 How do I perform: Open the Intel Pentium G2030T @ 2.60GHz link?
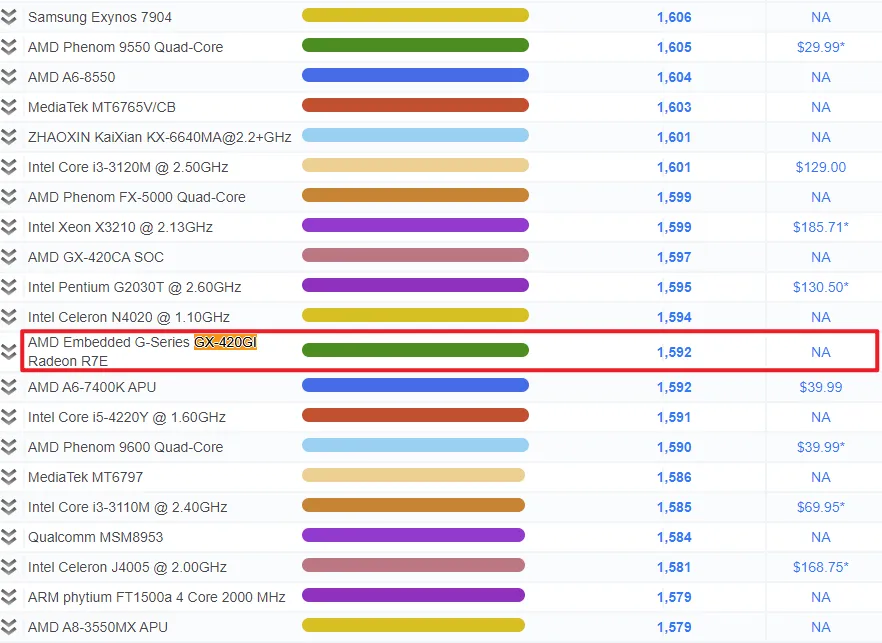coord(134,287)
